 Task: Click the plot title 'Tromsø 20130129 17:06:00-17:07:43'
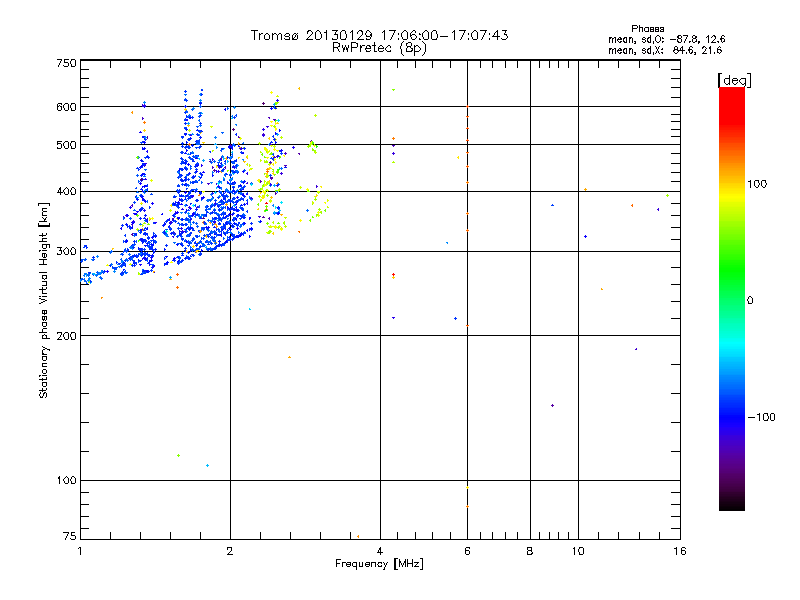click(379, 35)
